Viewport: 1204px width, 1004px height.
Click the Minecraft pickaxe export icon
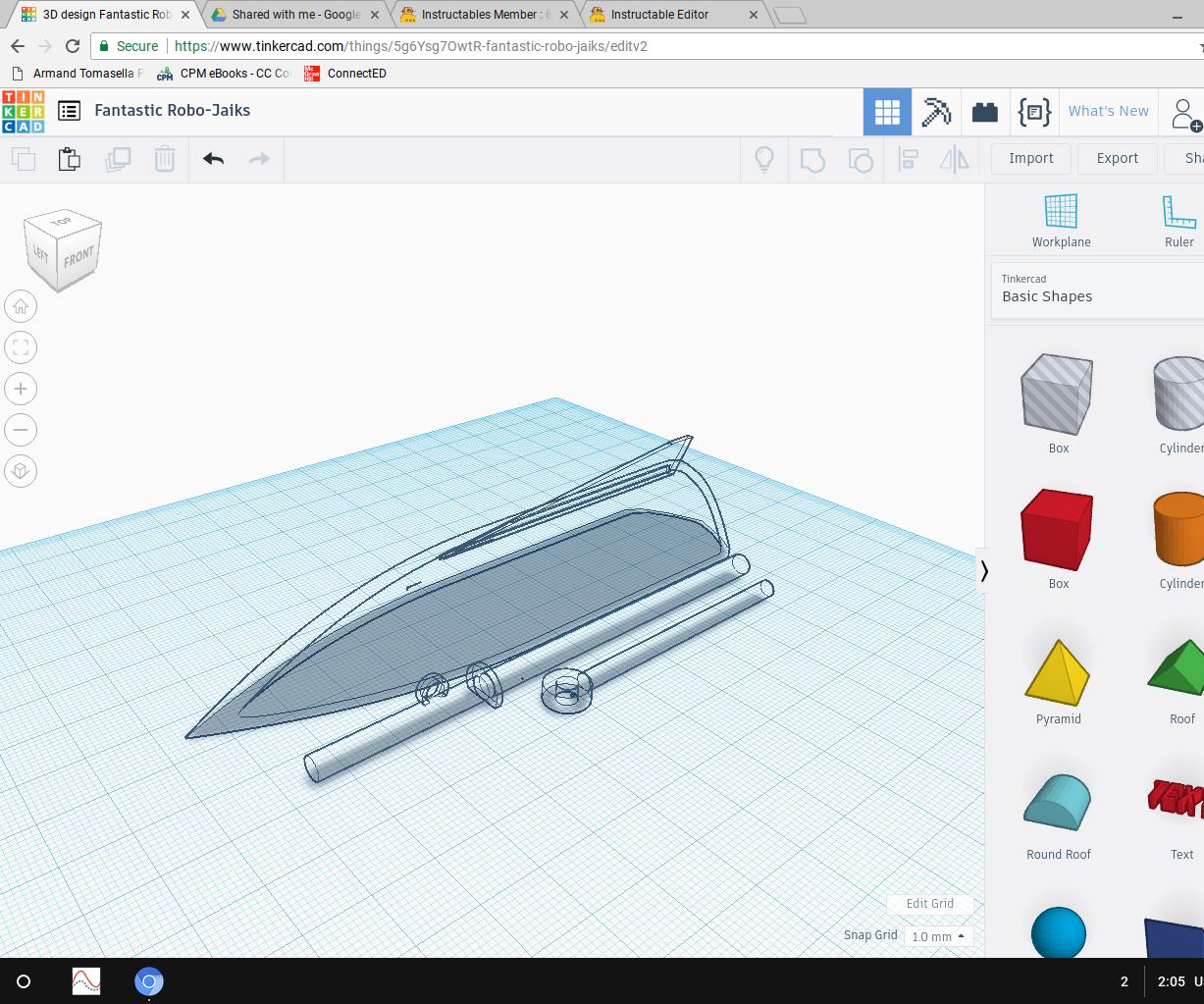(936, 112)
